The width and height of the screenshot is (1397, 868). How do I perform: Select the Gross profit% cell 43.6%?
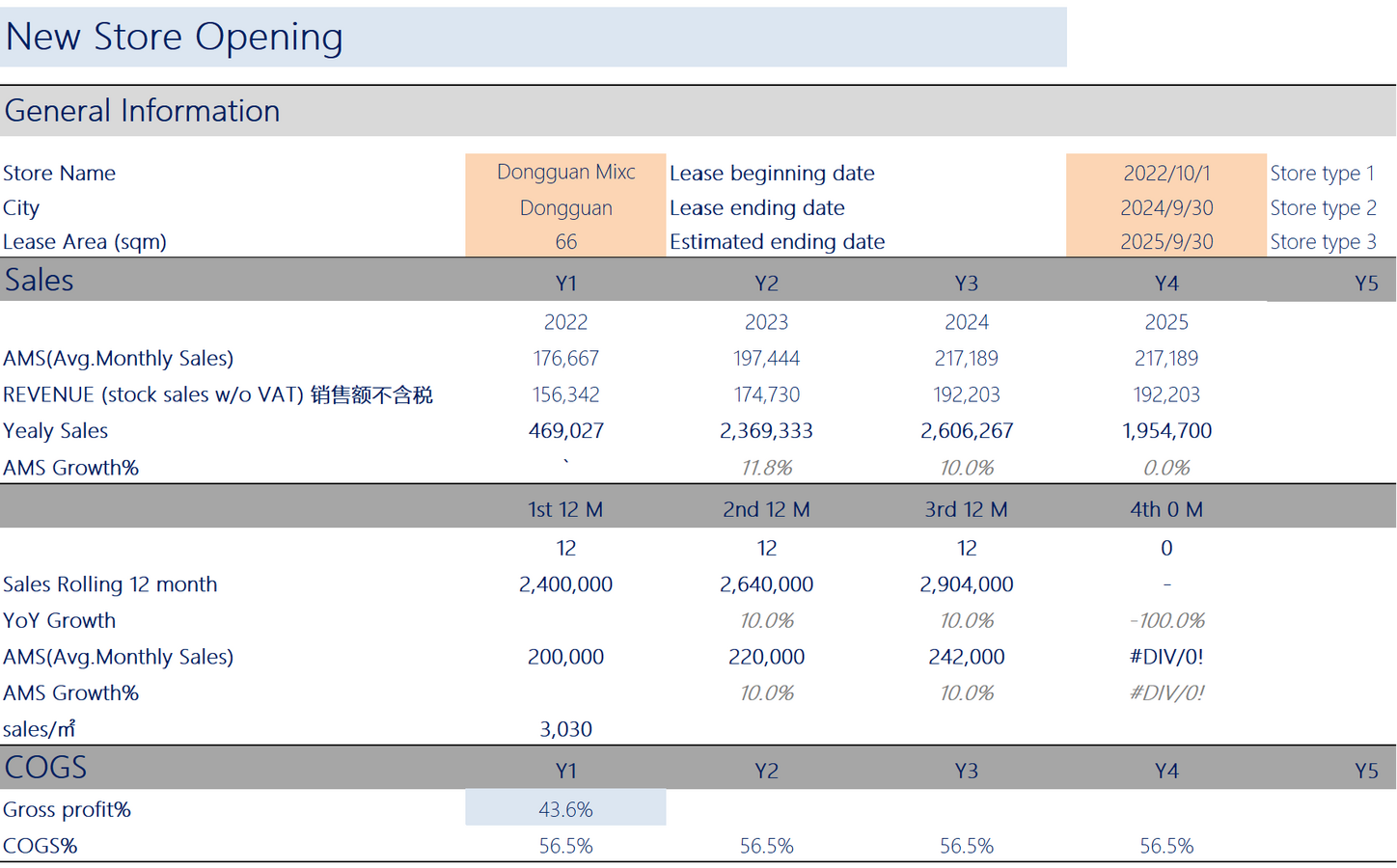[565, 809]
